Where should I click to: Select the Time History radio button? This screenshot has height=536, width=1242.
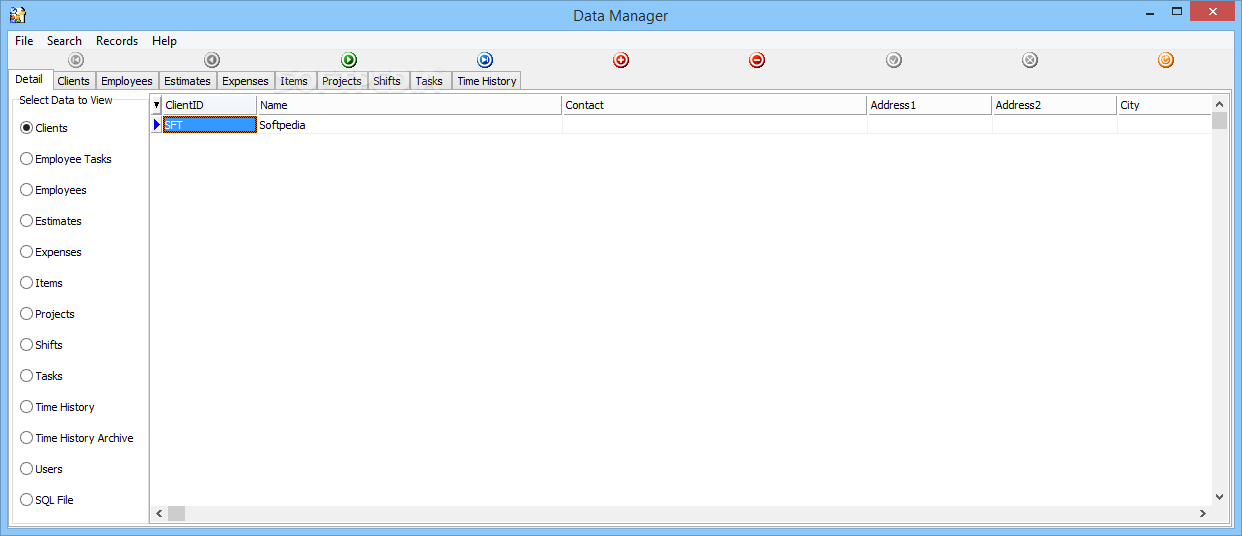57,407
